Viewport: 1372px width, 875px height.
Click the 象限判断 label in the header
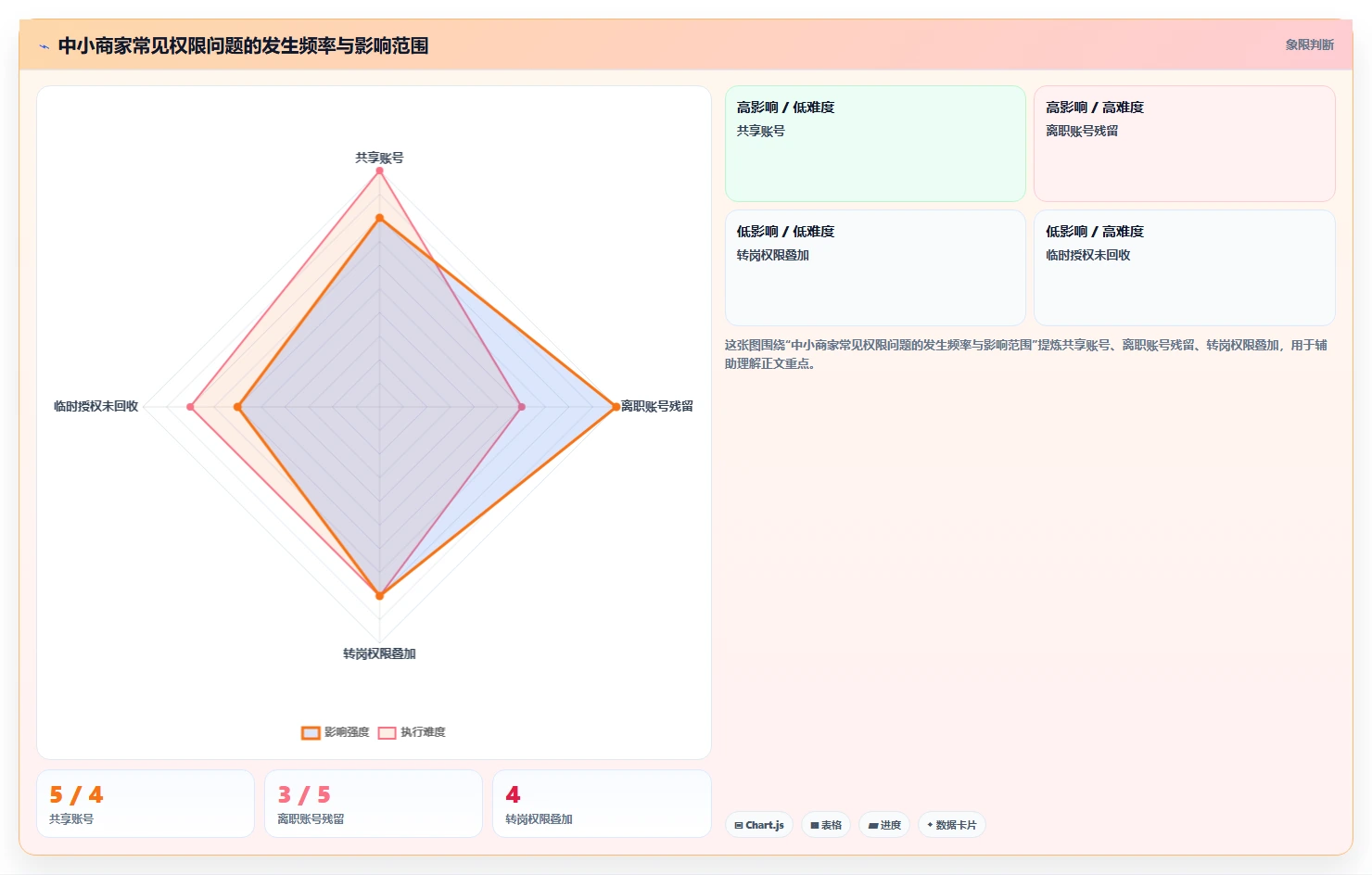tap(1309, 44)
